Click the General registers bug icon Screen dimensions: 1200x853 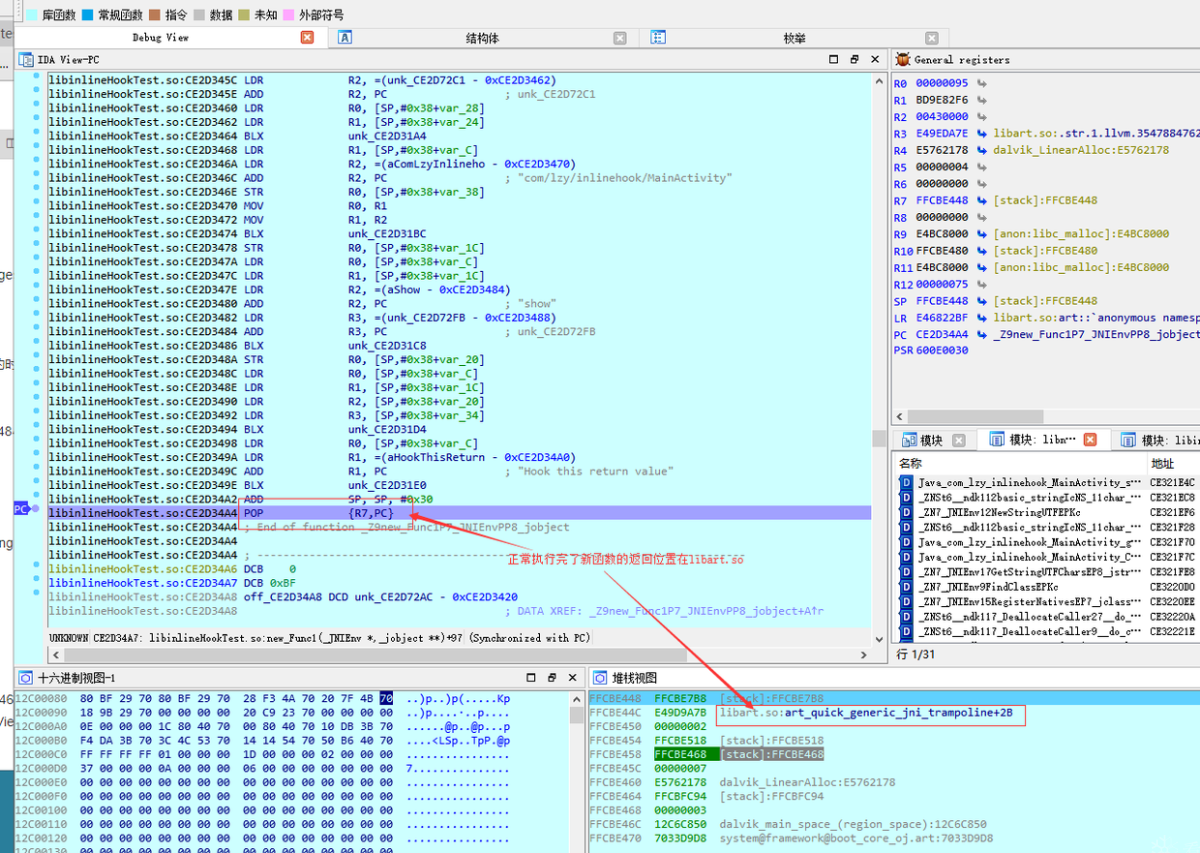tap(902, 60)
